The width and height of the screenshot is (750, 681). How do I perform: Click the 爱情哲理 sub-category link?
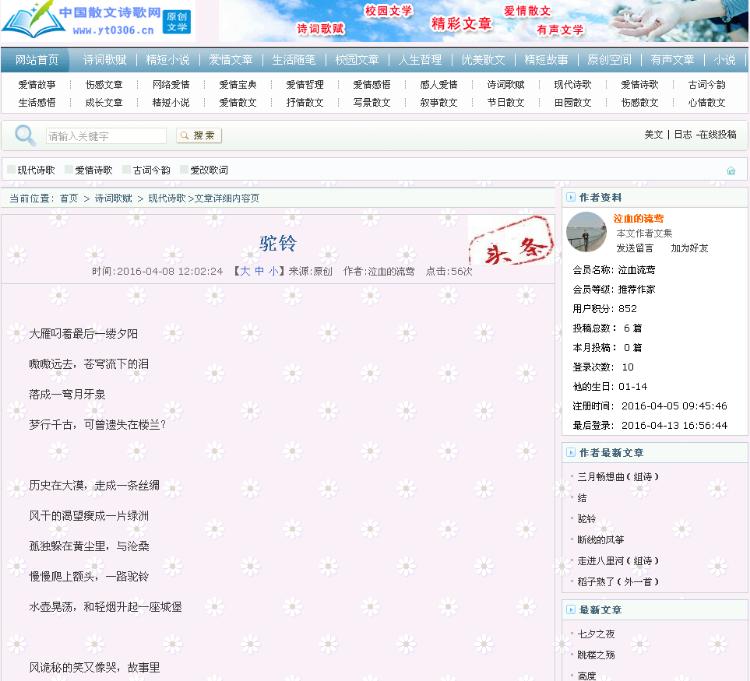(x=305, y=85)
